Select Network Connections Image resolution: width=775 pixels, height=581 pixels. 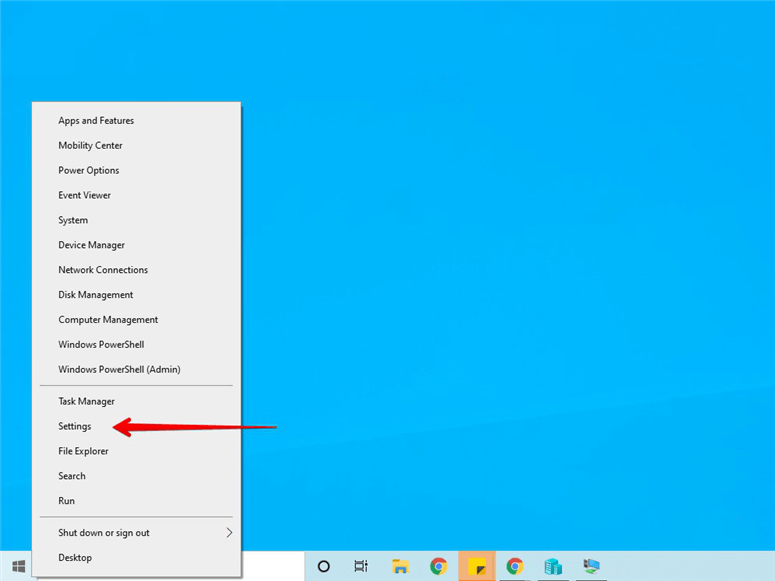point(136,270)
